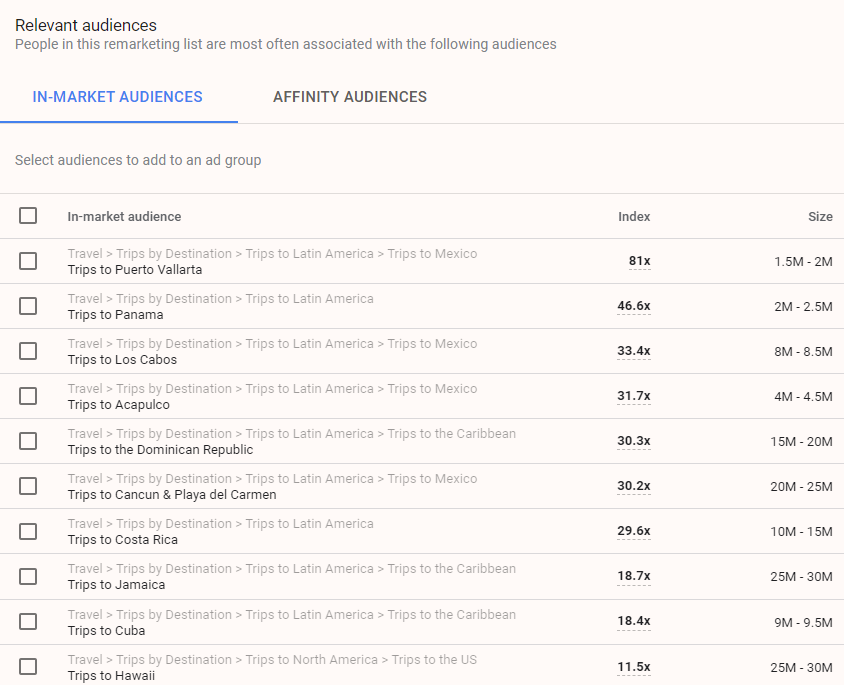Tick the Trips to Los Cabos checkbox

pos(28,351)
